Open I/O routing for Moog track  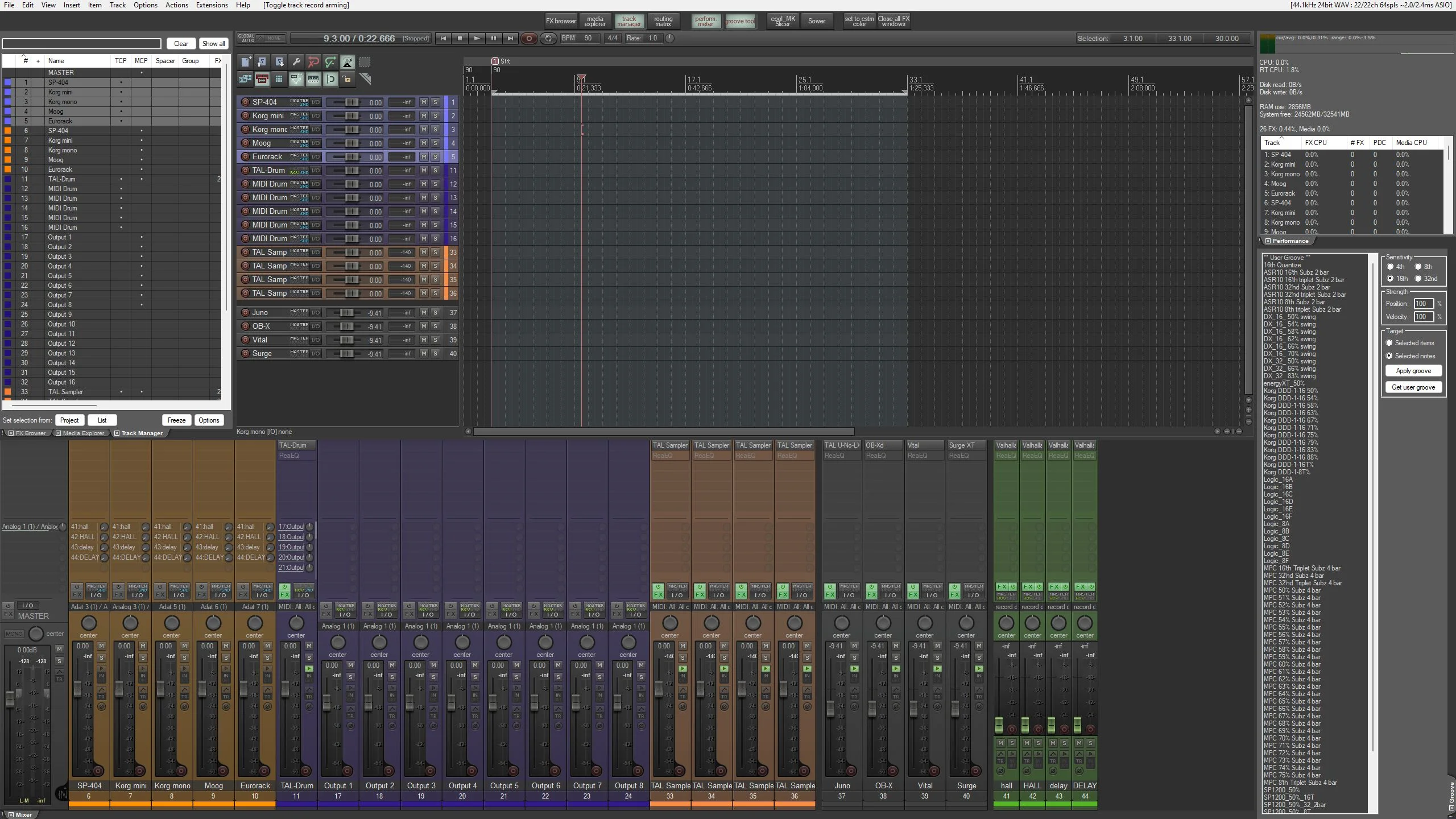point(315,143)
